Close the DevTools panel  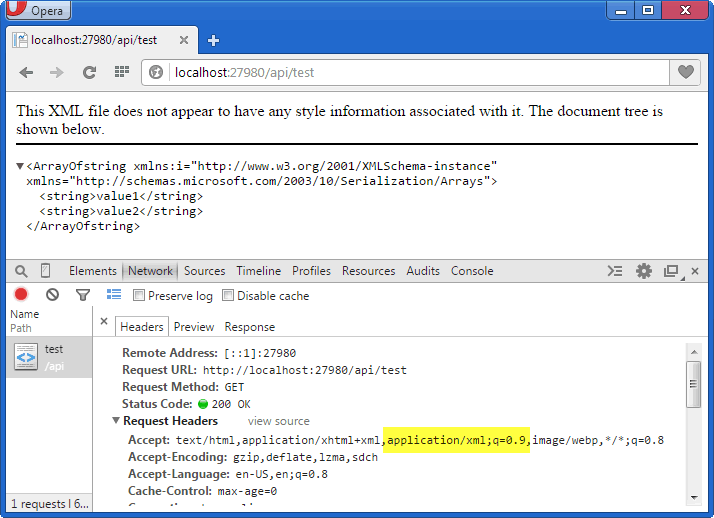(695, 271)
